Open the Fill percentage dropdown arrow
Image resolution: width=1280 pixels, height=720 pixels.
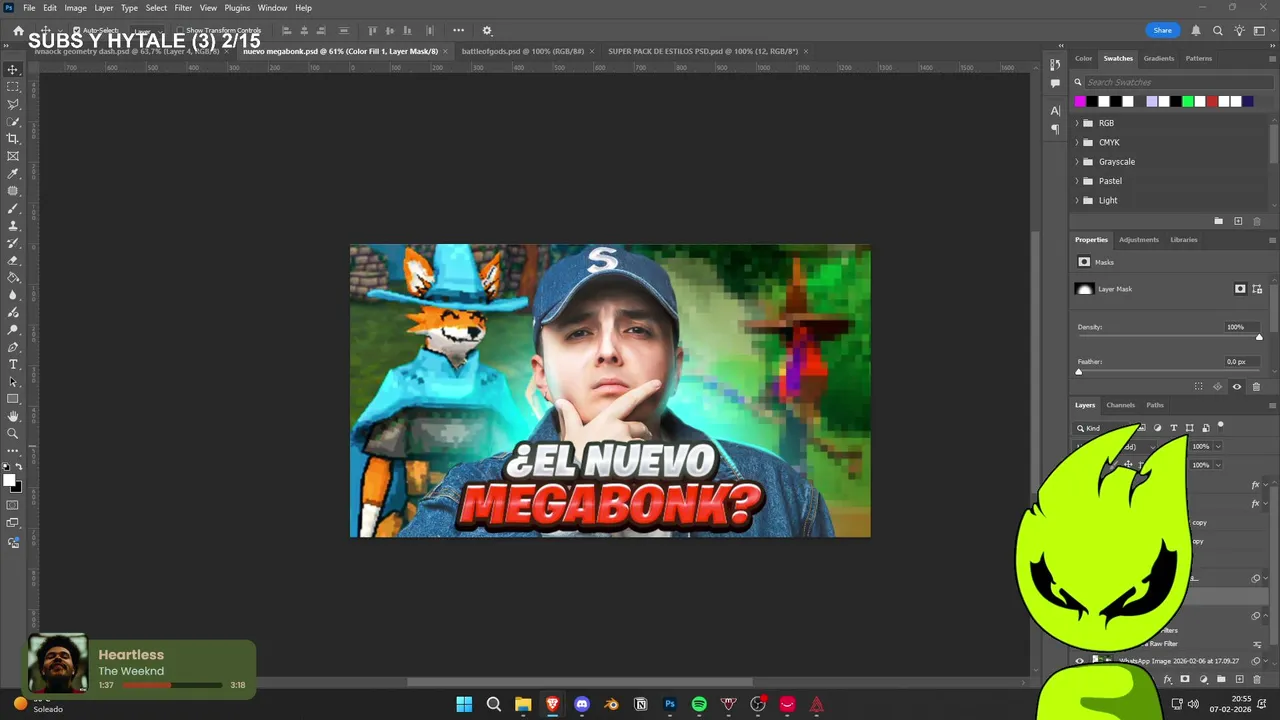pos(1217,465)
